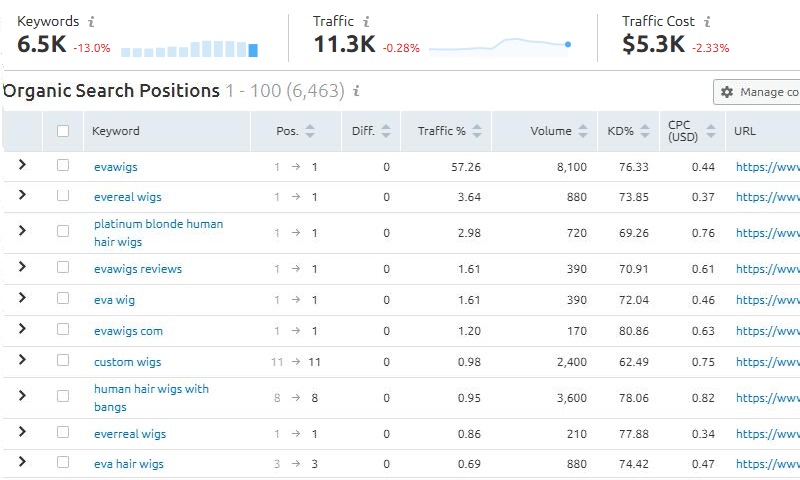The width and height of the screenshot is (800, 480).
Task: Sort by KD% column arrows
Action: [645, 131]
